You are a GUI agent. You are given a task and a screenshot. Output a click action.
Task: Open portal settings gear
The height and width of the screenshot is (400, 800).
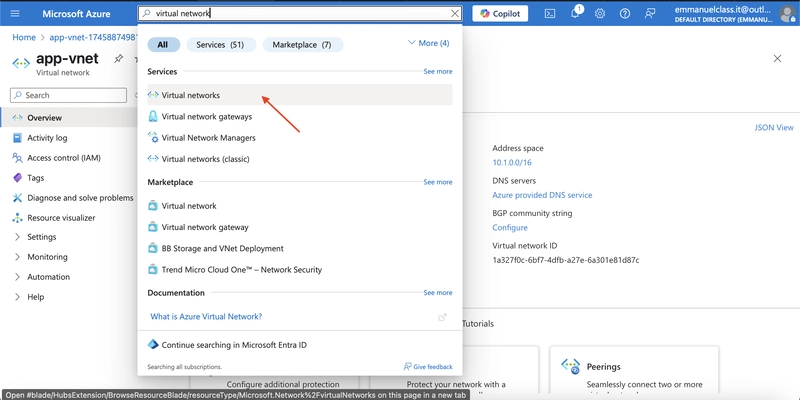point(600,14)
